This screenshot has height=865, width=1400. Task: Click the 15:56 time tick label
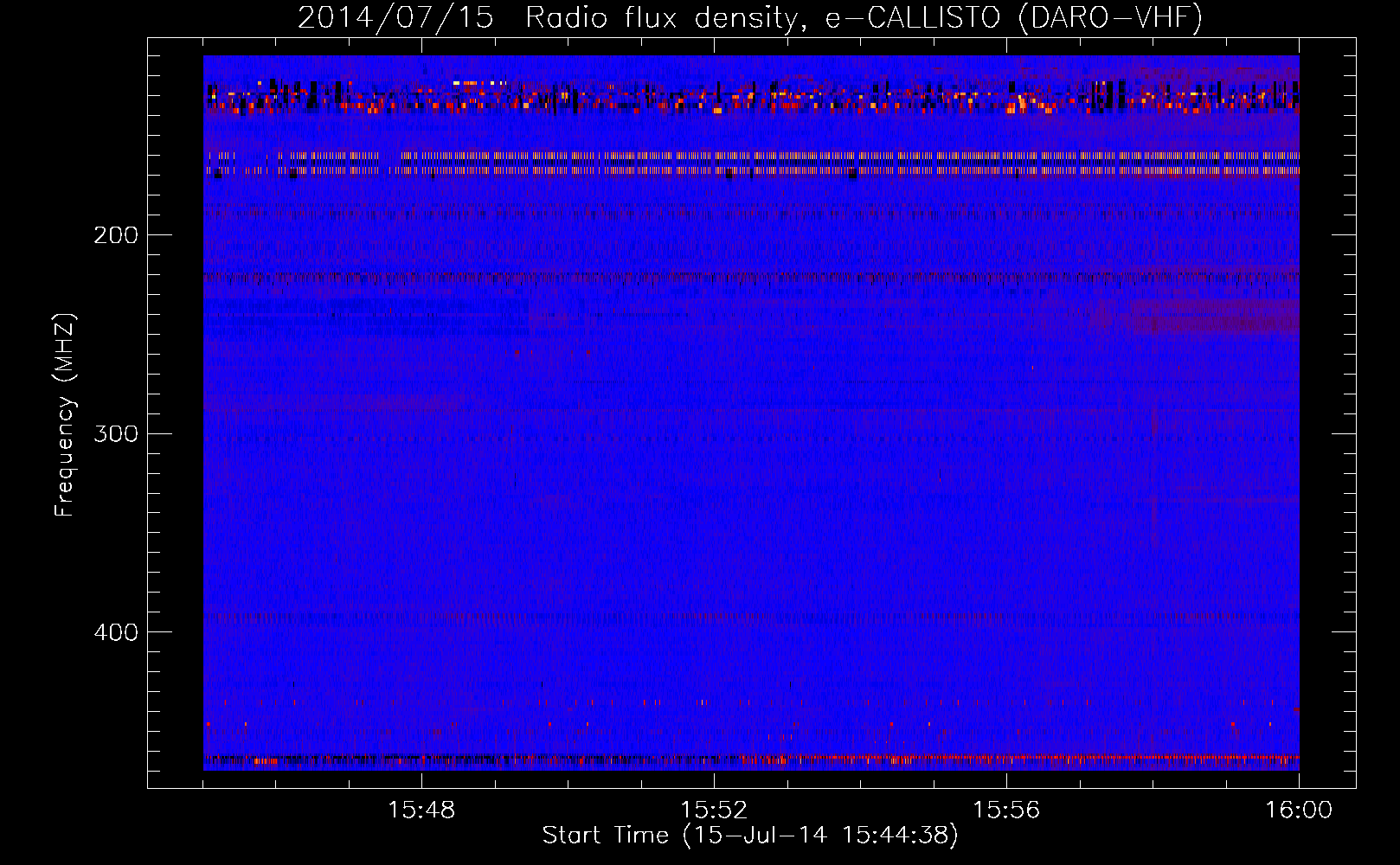(1006, 811)
